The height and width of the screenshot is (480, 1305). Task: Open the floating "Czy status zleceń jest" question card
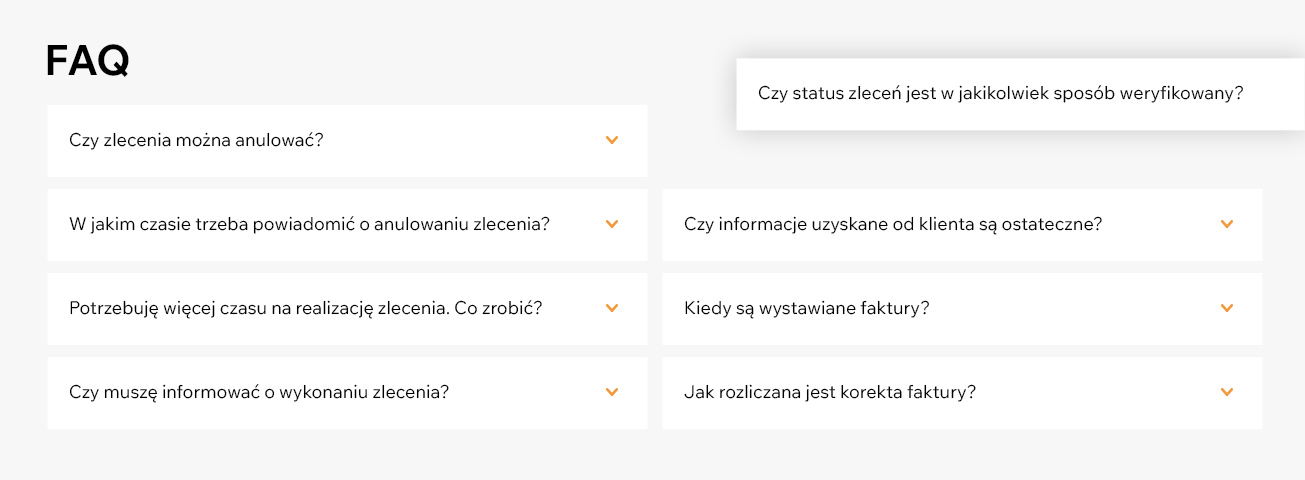pyautogui.click(x=1020, y=94)
